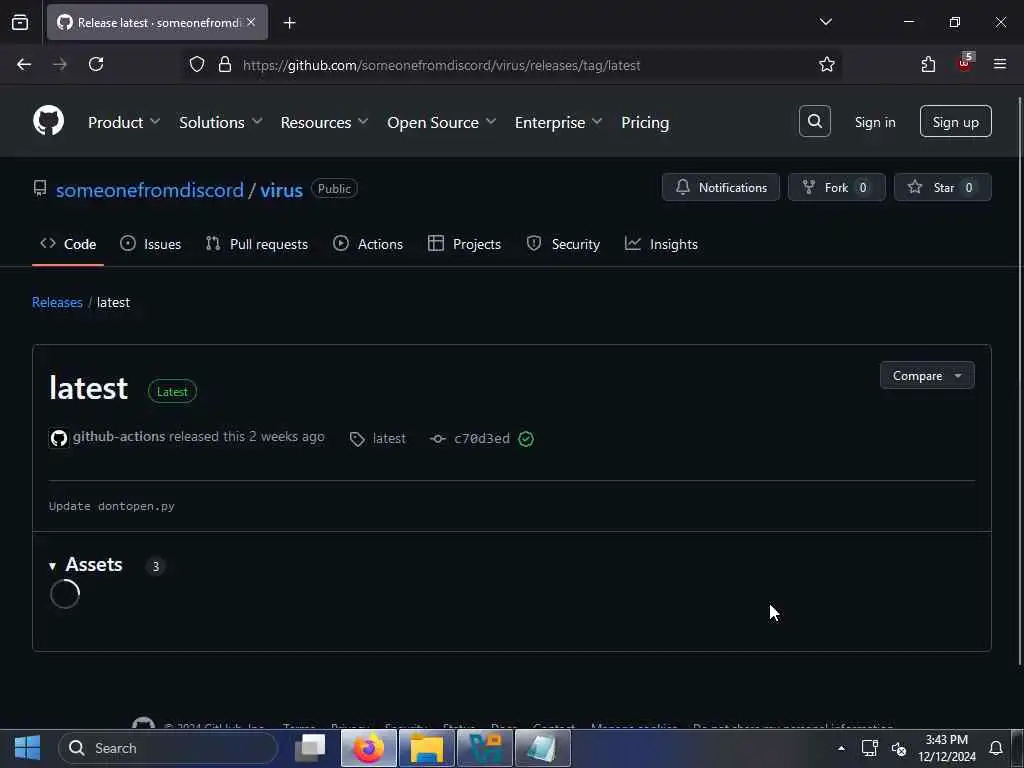Screen dimensions: 1024x768
Task: Open the Compare dropdown
Action: pos(927,376)
